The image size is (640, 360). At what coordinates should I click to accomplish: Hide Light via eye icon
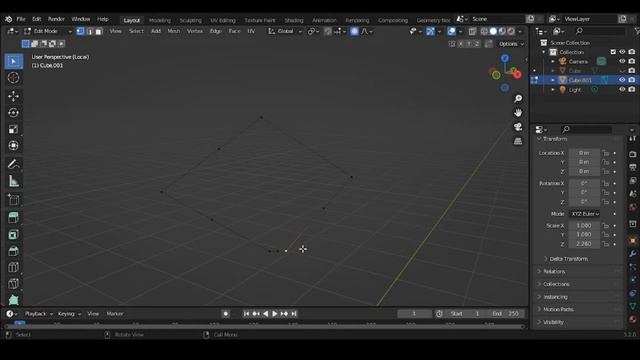click(622, 89)
